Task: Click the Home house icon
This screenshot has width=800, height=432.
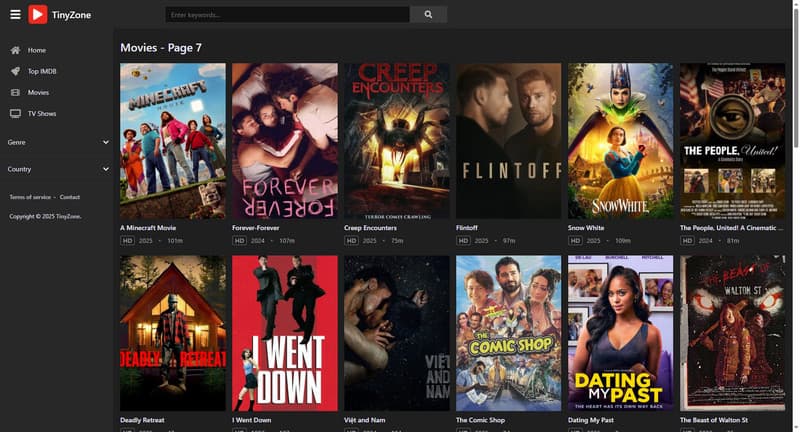Action: [x=15, y=50]
